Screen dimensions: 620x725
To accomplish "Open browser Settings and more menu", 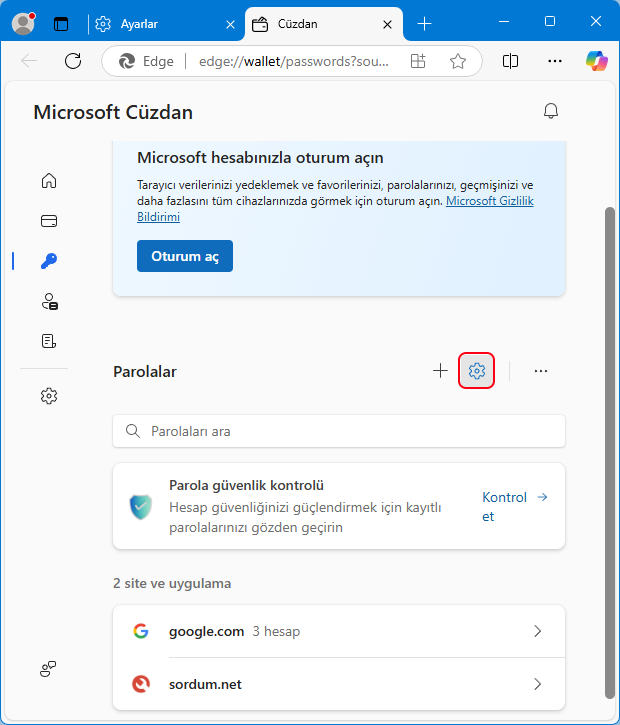I will tap(555, 61).
